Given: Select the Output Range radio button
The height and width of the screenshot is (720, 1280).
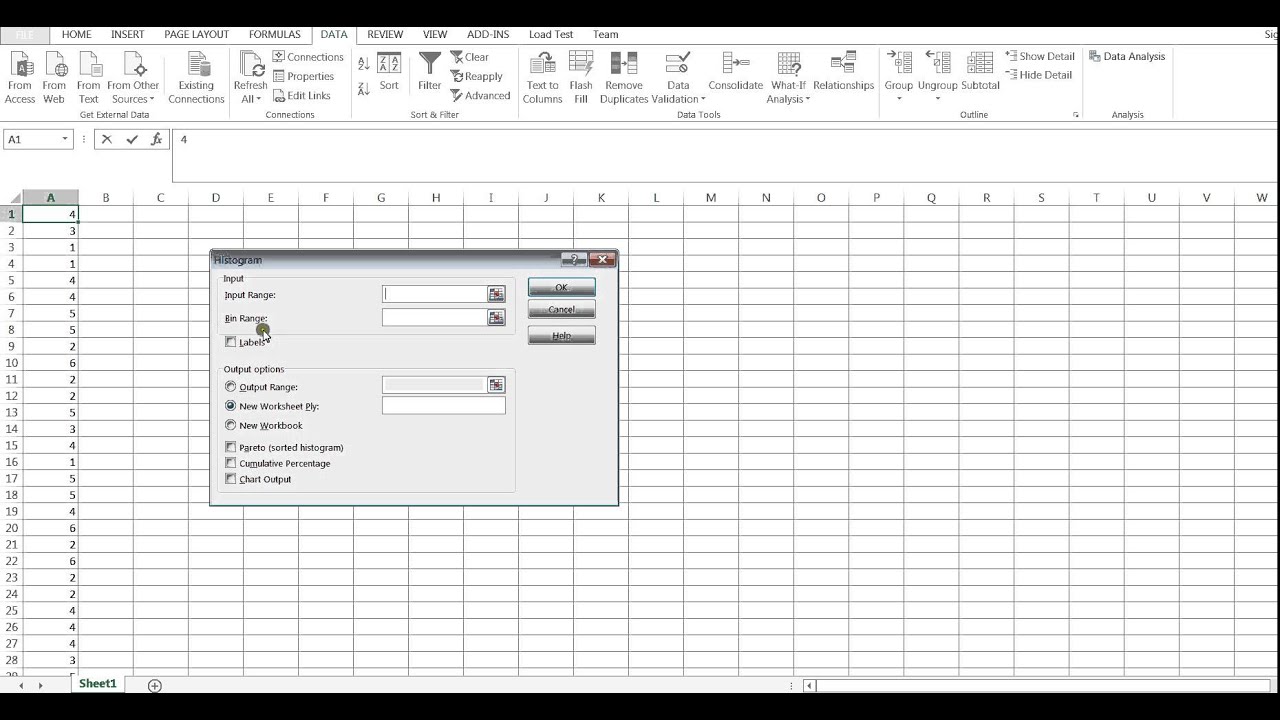Looking at the screenshot, I should tap(231, 387).
